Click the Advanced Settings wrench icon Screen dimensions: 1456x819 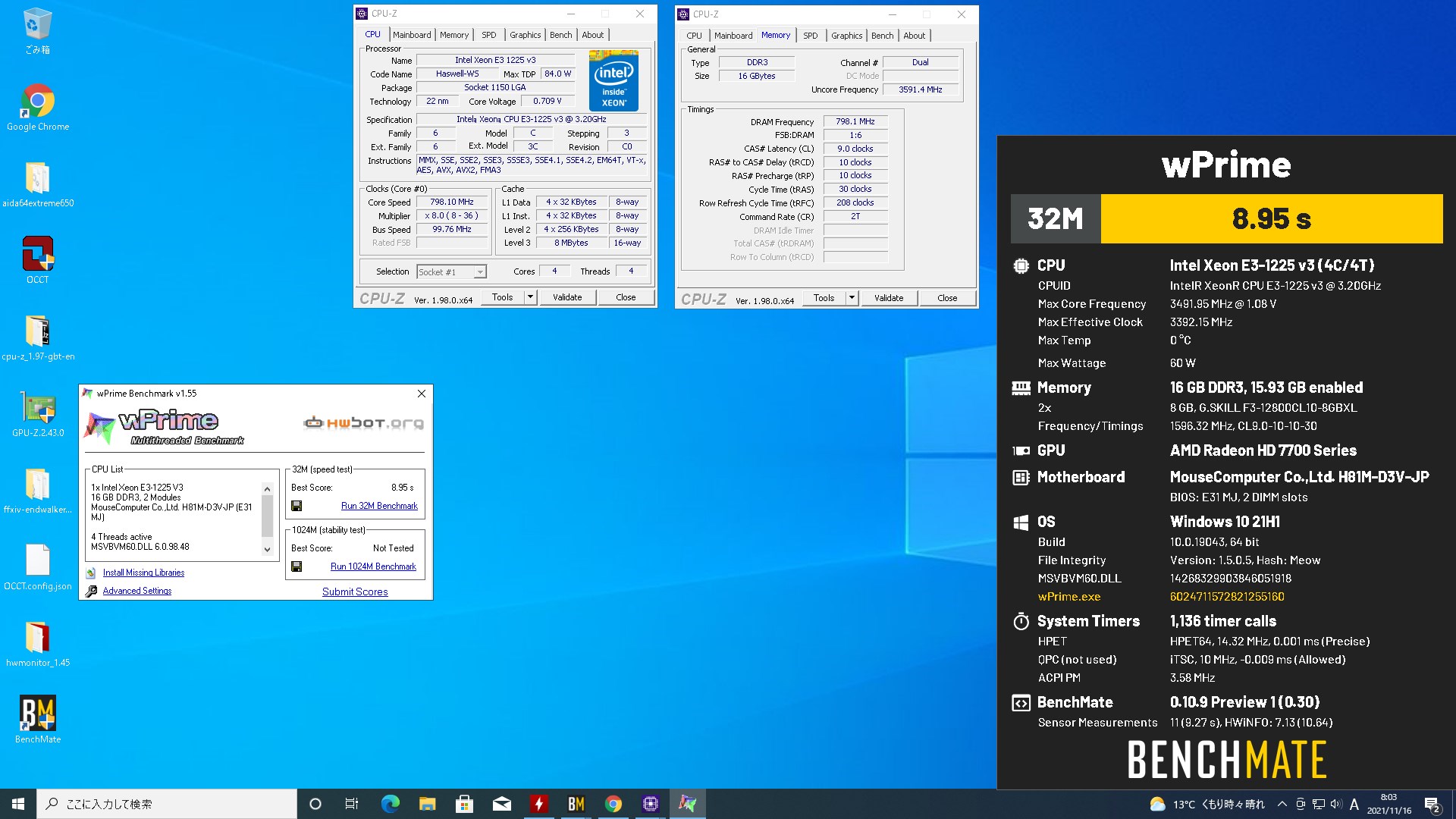[x=91, y=591]
